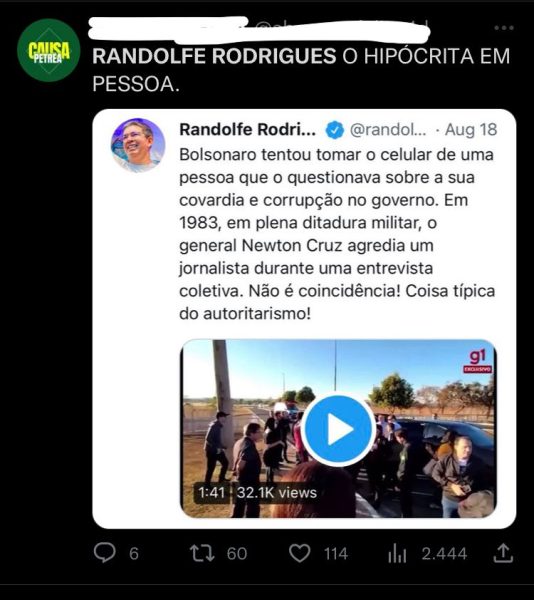This screenshot has width=534, height=600.
Task: Open Randolfe Rodrigues profile picture
Action: pyautogui.click(x=138, y=145)
